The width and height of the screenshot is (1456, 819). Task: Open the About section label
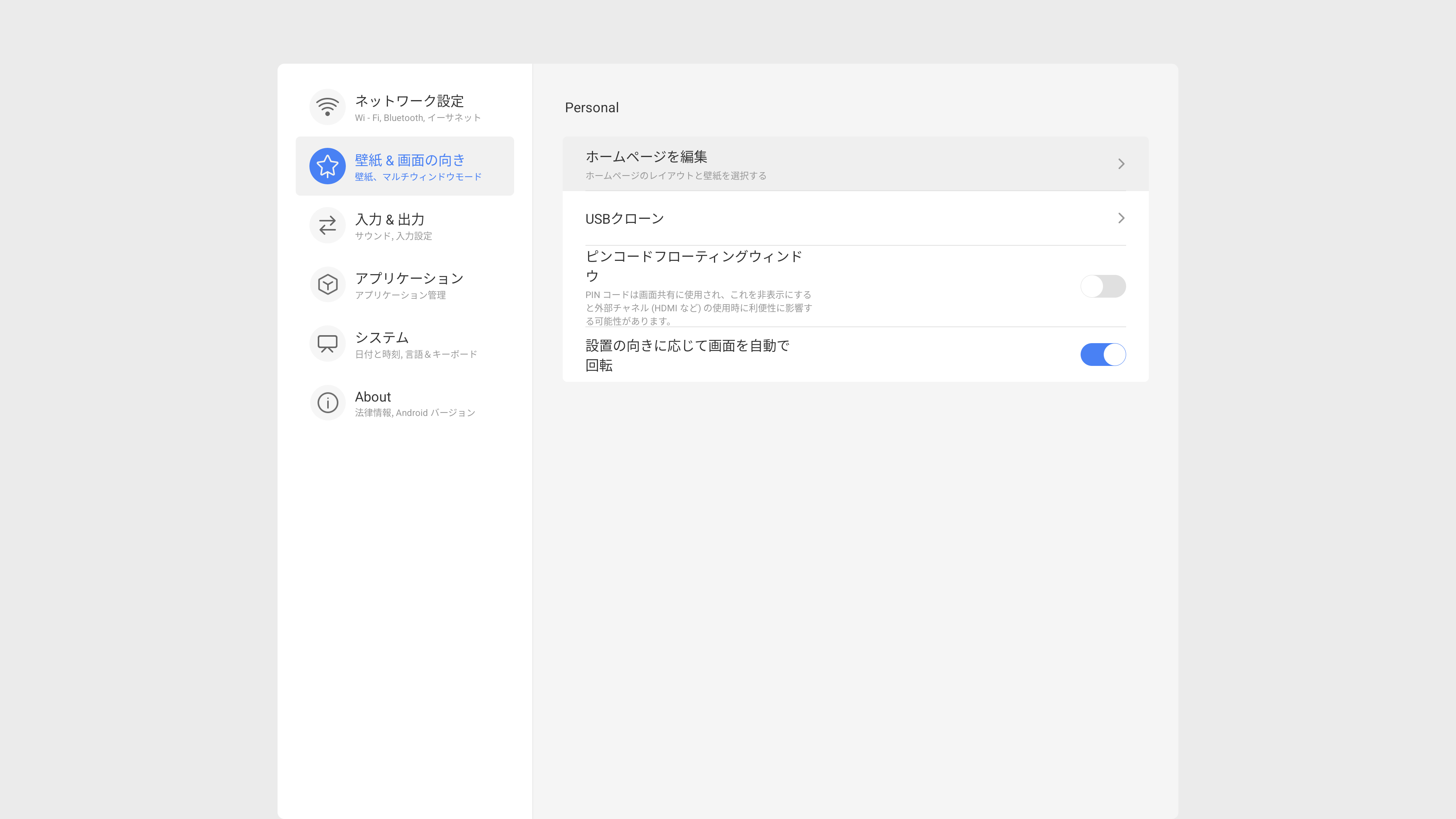coord(372,397)
